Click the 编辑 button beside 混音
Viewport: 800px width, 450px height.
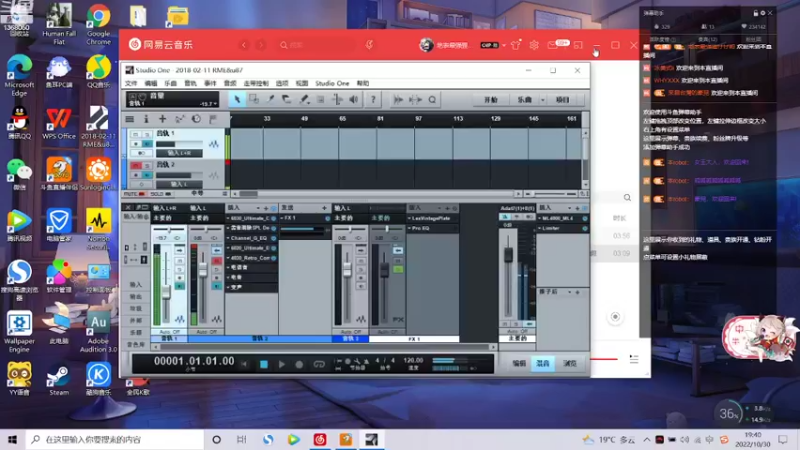pos(519,363)
